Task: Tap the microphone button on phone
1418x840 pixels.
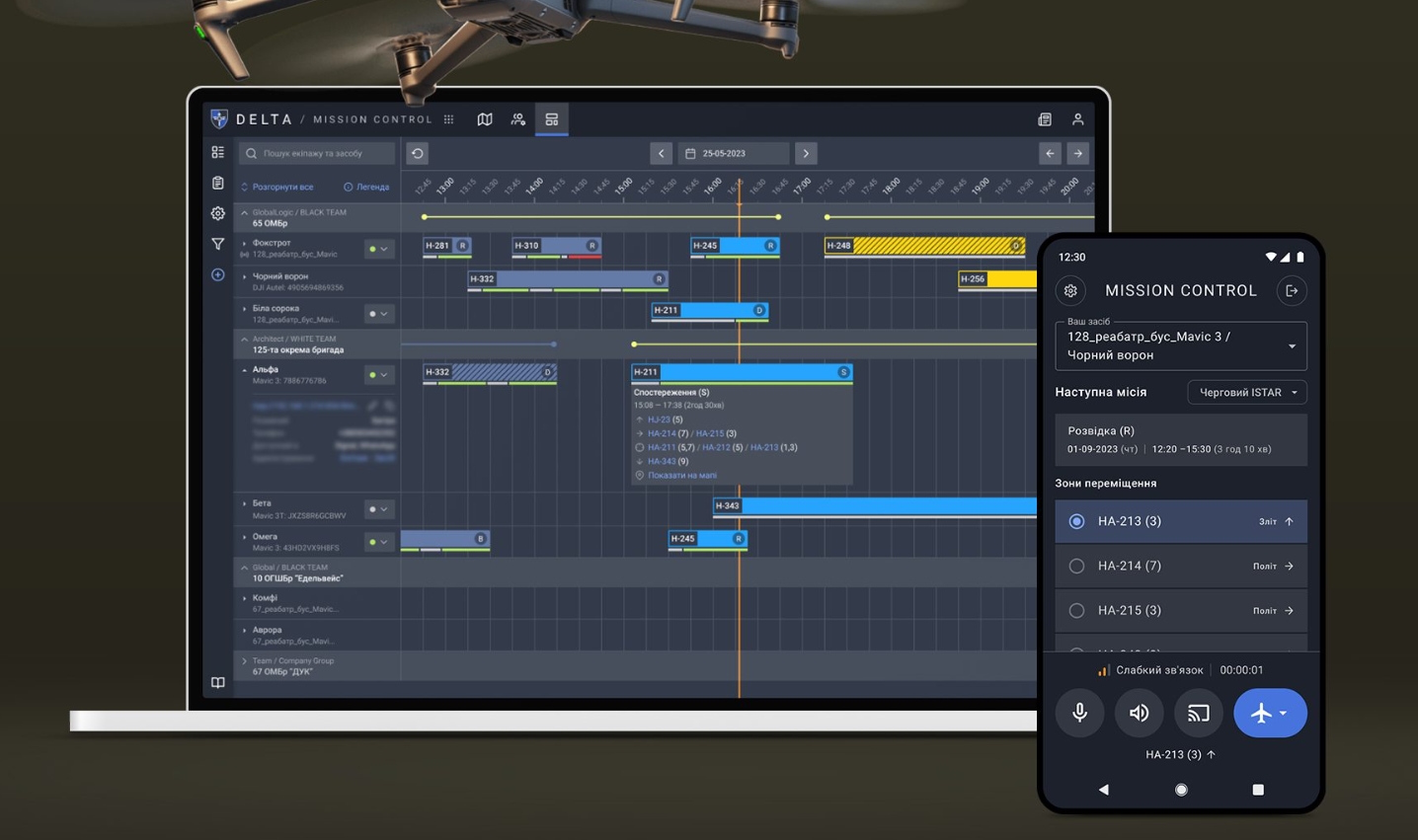Action: [1079, 713]
